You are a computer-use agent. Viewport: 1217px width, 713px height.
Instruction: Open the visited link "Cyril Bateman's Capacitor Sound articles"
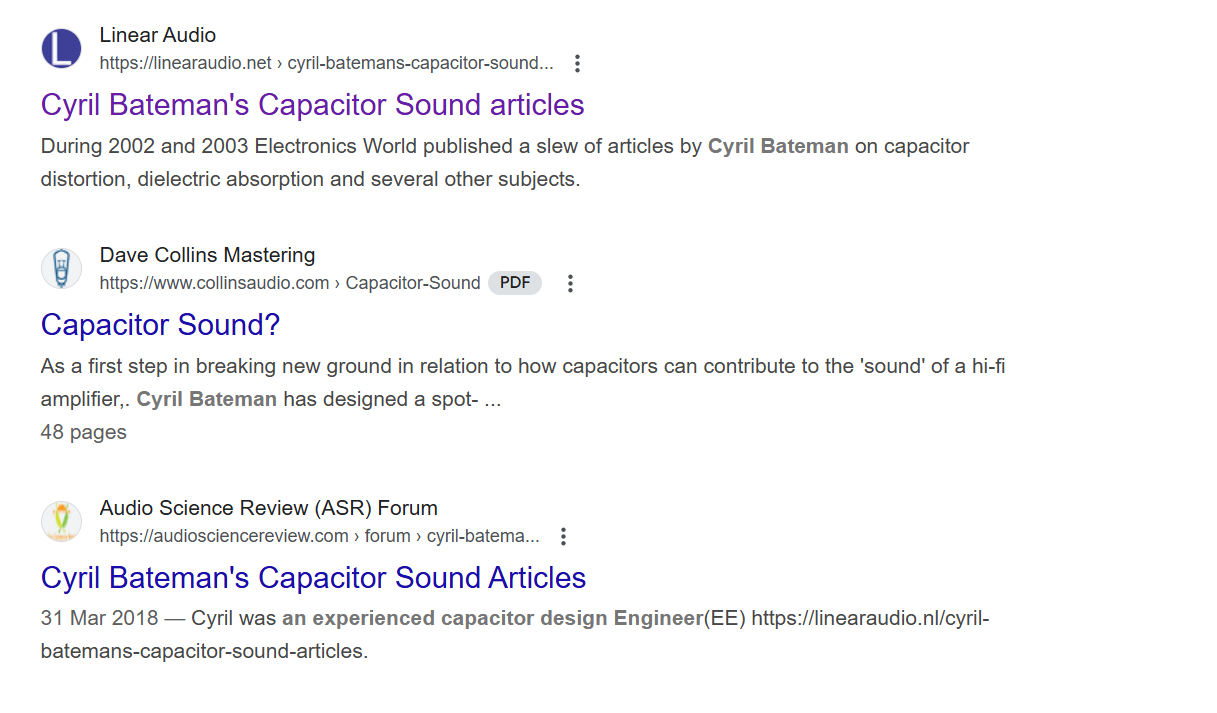(x=312, y=105)
